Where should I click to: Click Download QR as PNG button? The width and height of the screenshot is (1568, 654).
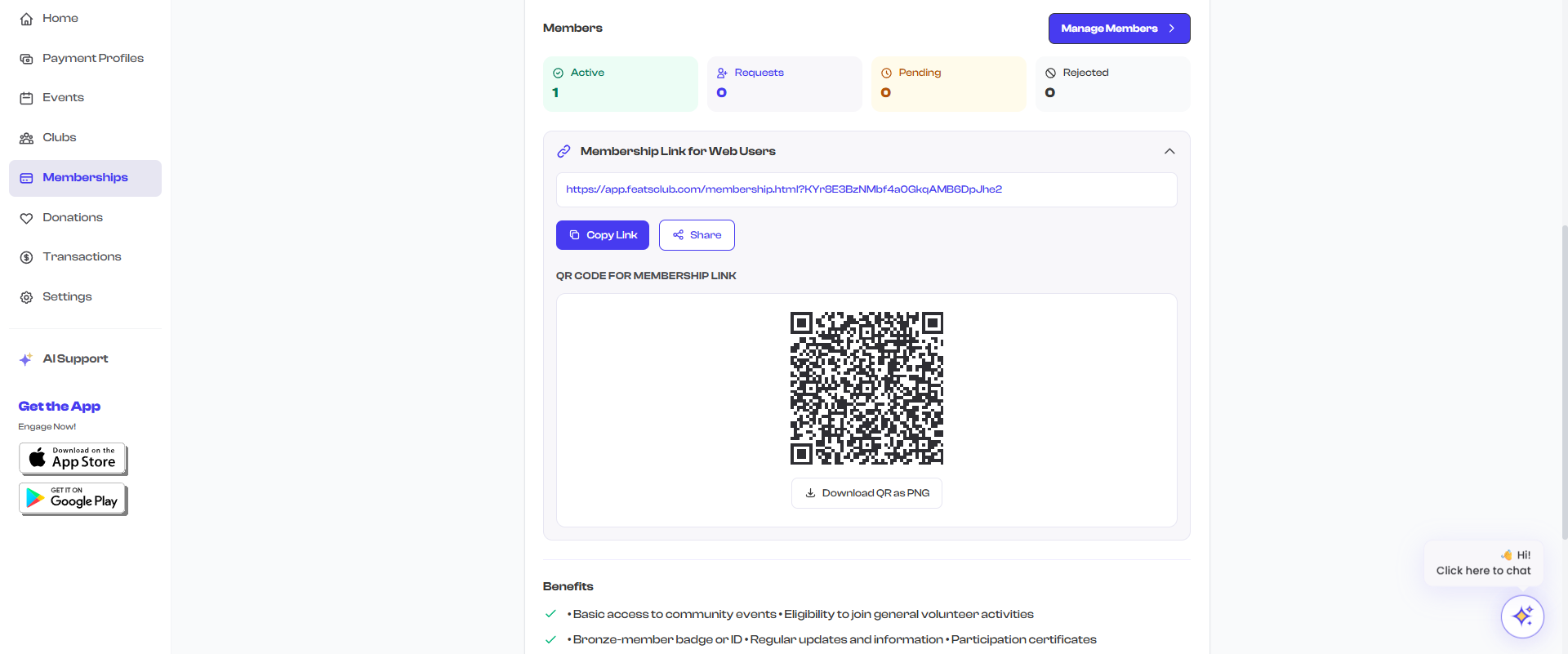tap(866, 493)
